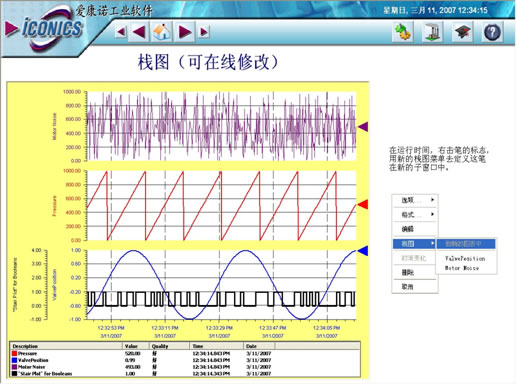Select the bottom cancel entry in context menu
The height and width of the screenshot is (384, 516).
(x=415, y=287)
